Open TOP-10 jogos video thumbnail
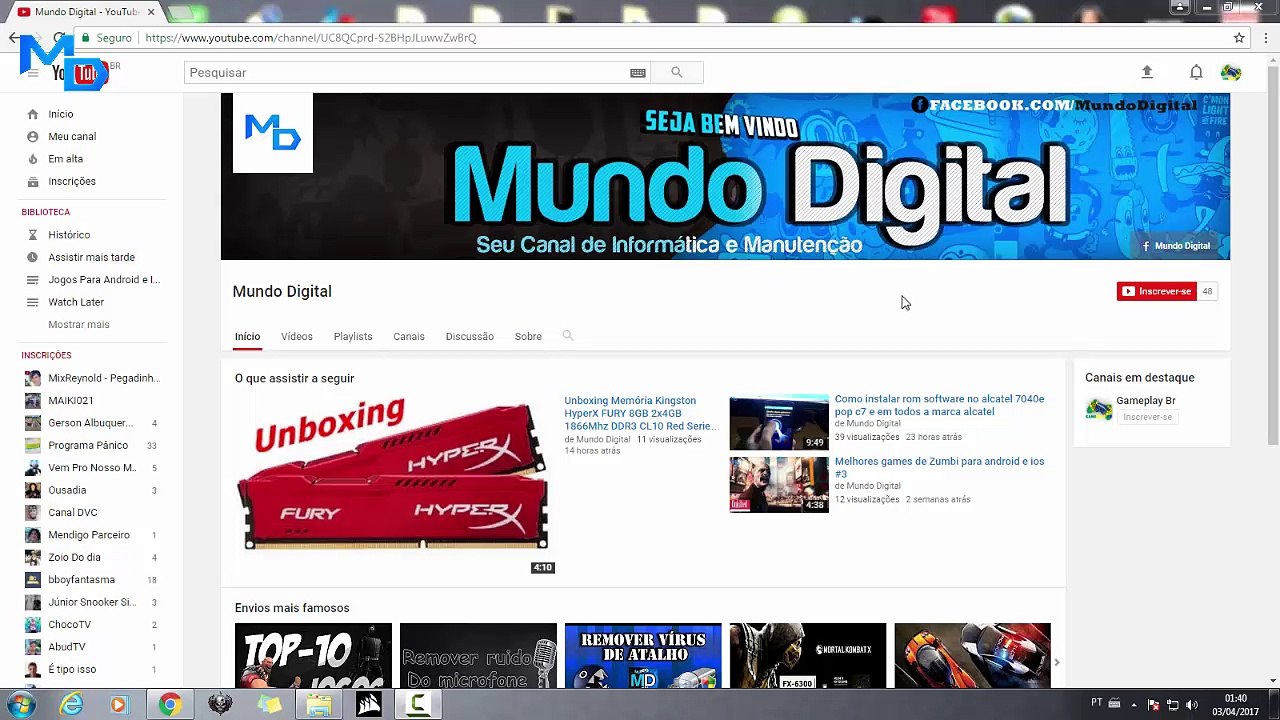Image resolution: width=1280 pixels, height=720 pixels. [x=313, y=656]
